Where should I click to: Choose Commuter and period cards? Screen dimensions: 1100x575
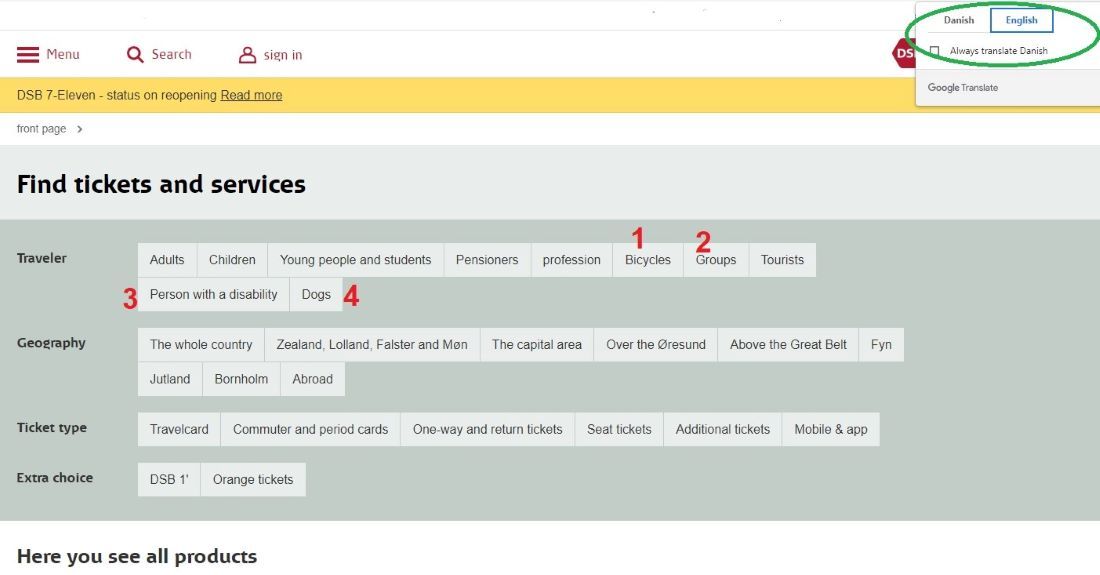coord(310,430)
